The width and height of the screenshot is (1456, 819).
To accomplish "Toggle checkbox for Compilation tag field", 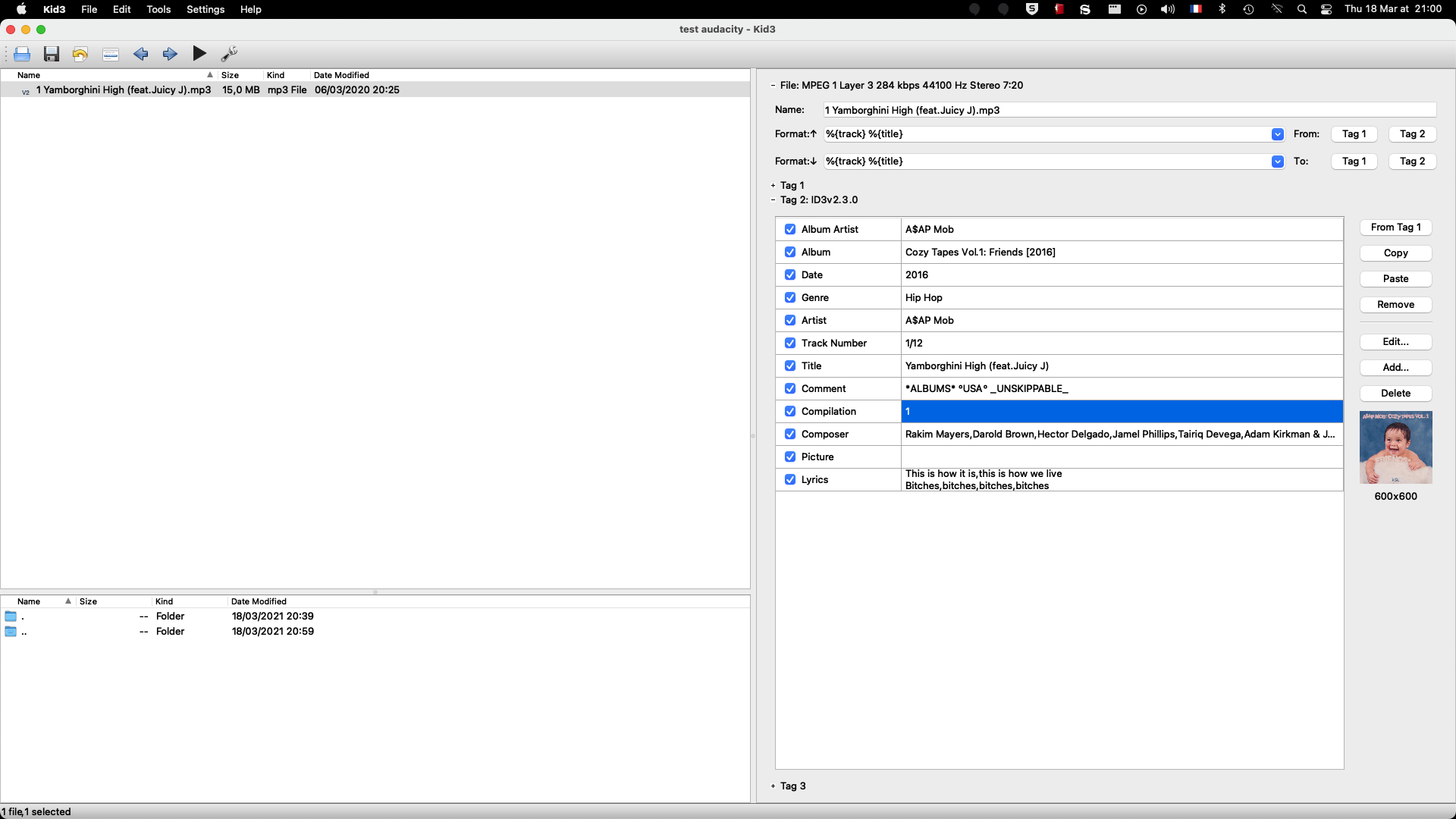I will click(x=790, y=411).
